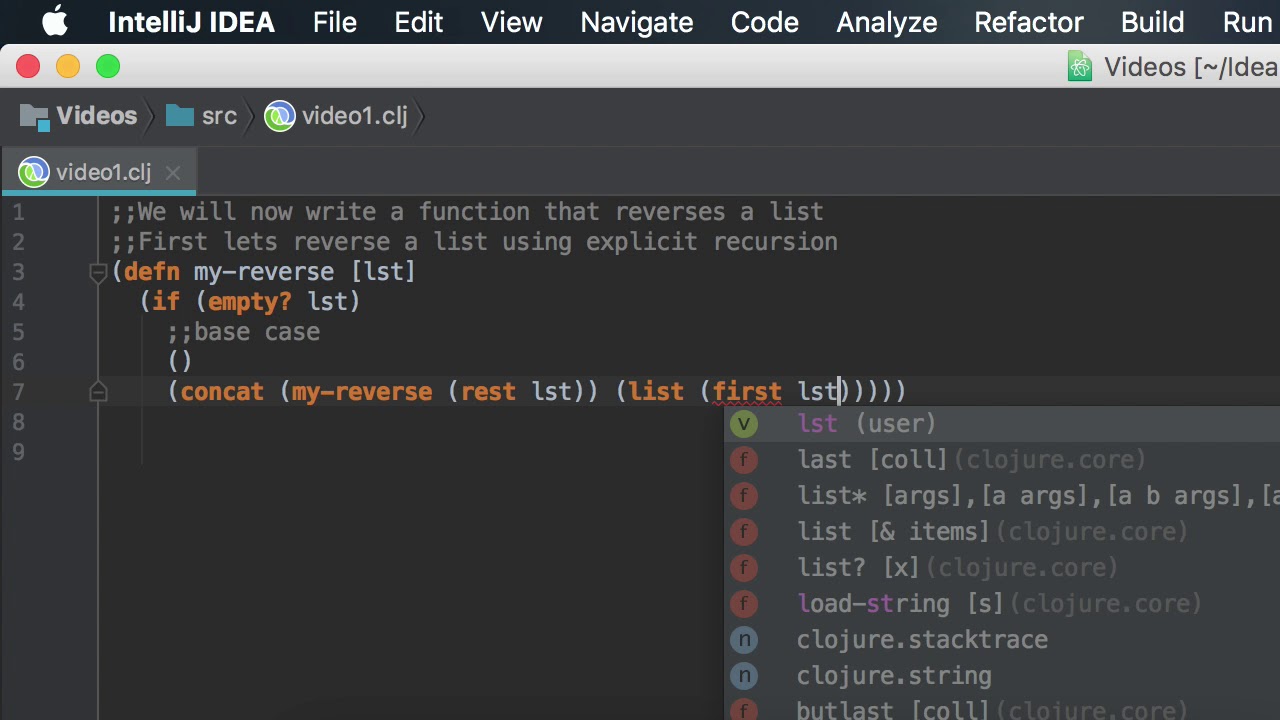1280x720 pixels.
Task: Select the last [coll] completion suggestion
Action: click(1002, 460)
